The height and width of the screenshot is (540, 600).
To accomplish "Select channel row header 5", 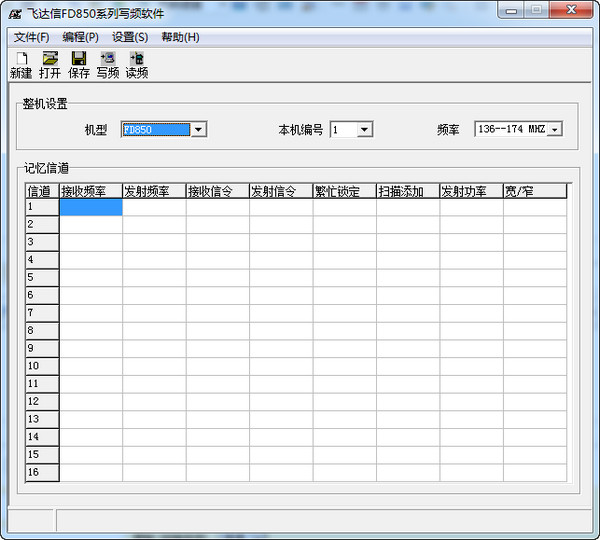I will (x=42, y=278).
